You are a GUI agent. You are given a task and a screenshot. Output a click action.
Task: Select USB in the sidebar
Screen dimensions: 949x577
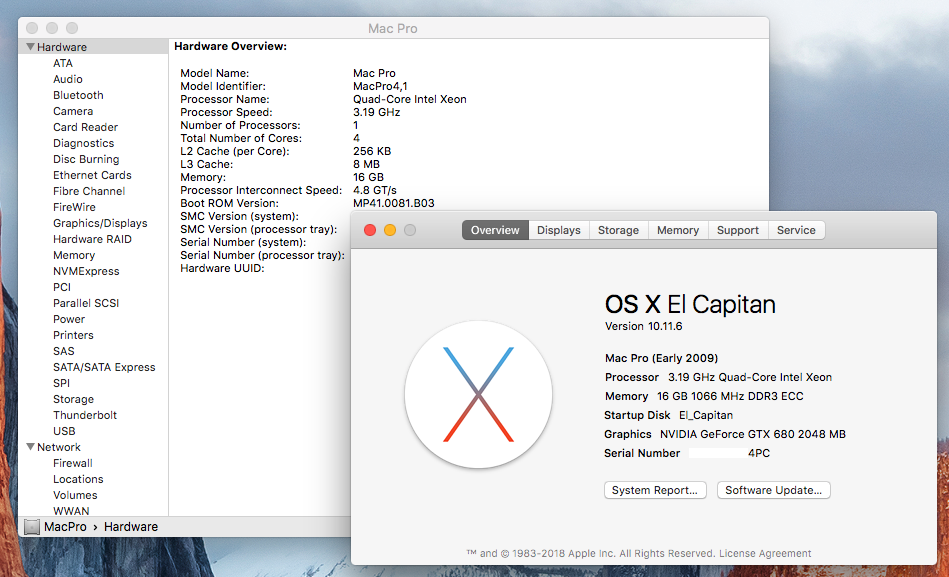64,431
